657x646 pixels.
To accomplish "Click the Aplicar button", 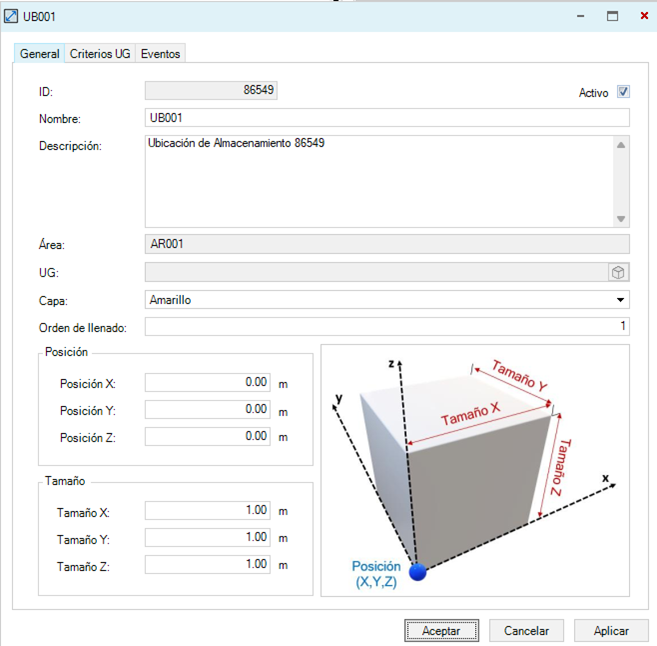I will [x=611, y=631].
